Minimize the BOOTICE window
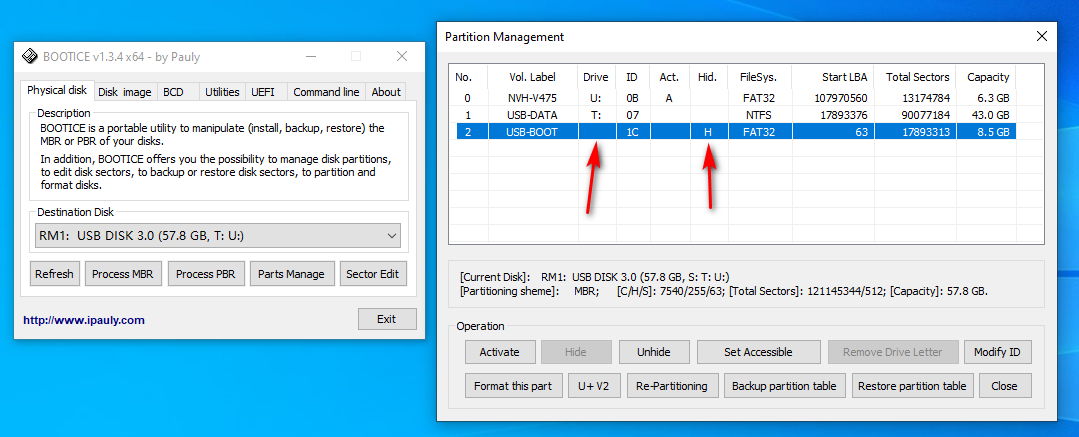The height and width of the screenshot is (437, 1079). click(310, 56)
